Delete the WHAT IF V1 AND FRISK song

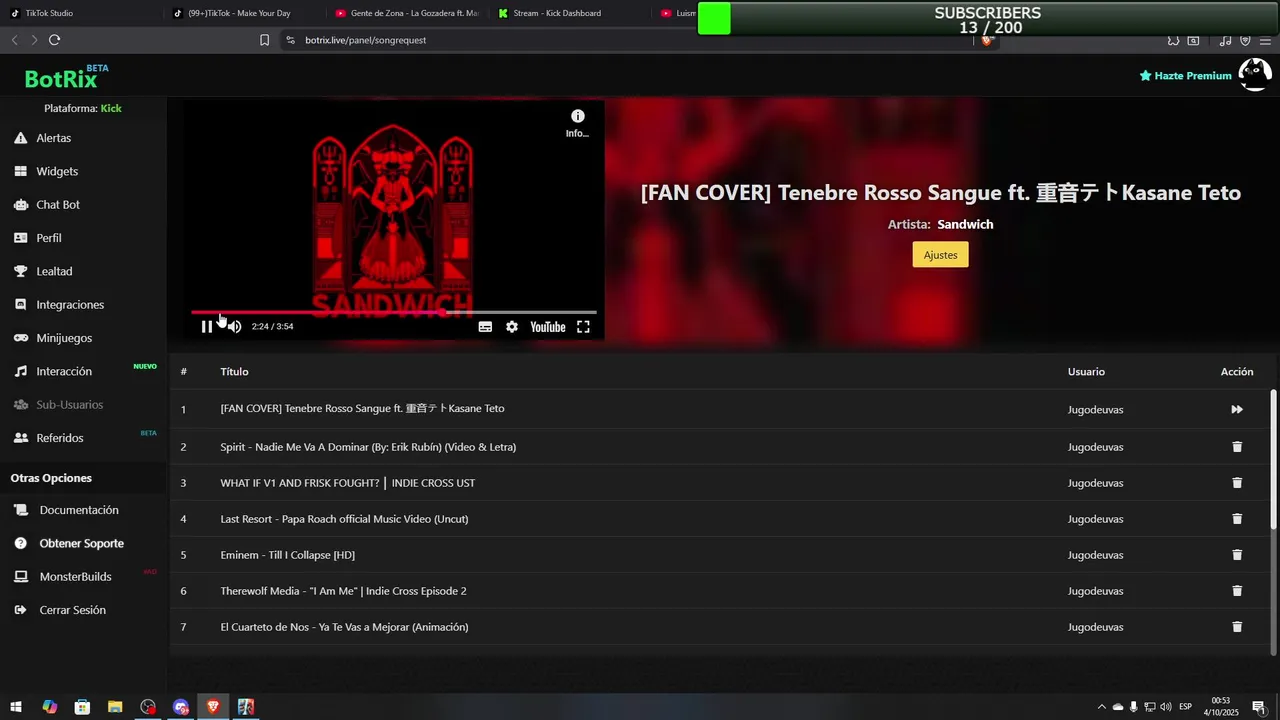[x=1237, y=483]
